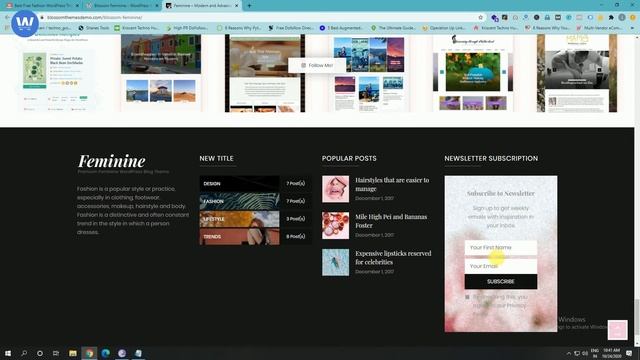
Task: Open the Mile High Pei and Bananas Foster post
Action: tap(391, 221)
